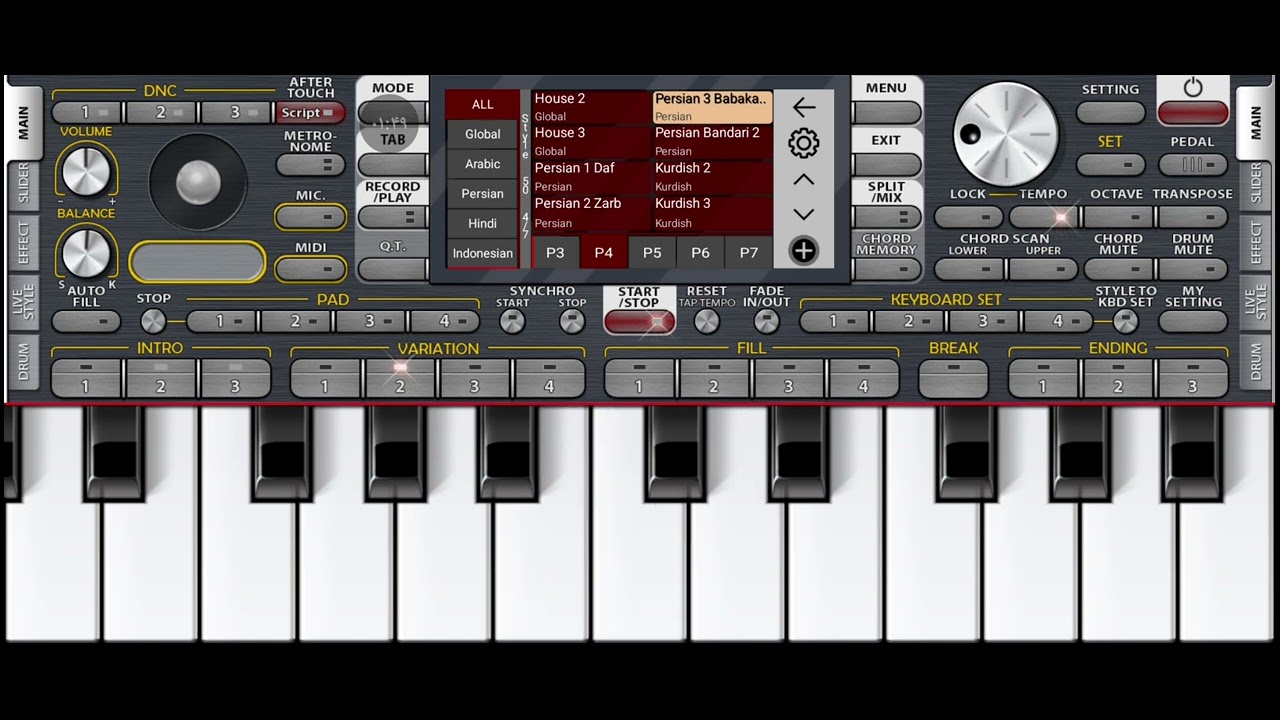Go down with the list down chevron

803,214
